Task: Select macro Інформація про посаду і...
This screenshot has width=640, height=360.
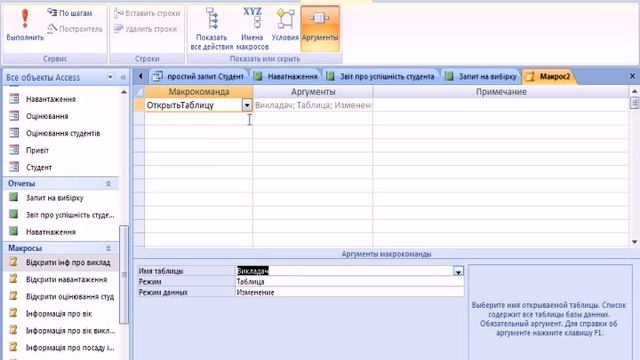Action: click(70, 348)
